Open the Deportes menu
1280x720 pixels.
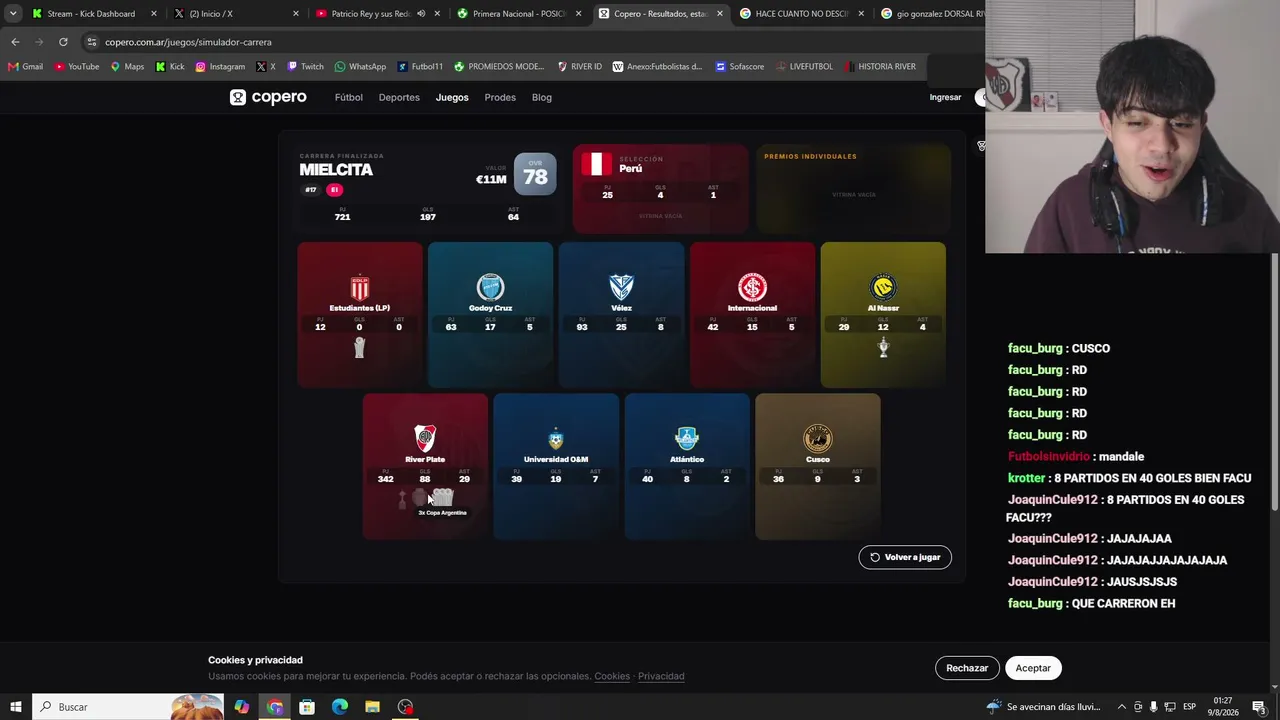pos(399,97)
